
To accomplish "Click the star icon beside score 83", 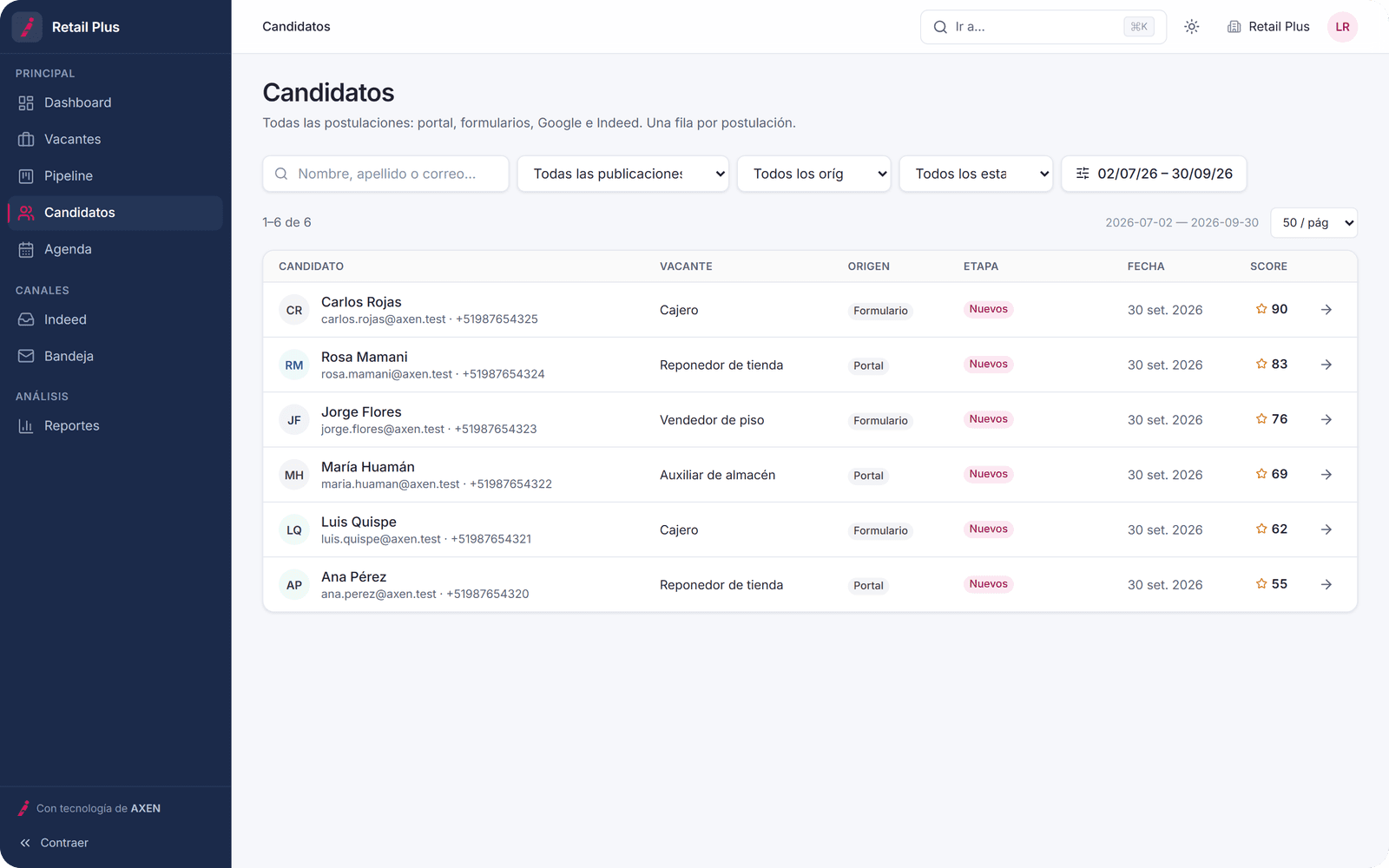I will 1261,364.
